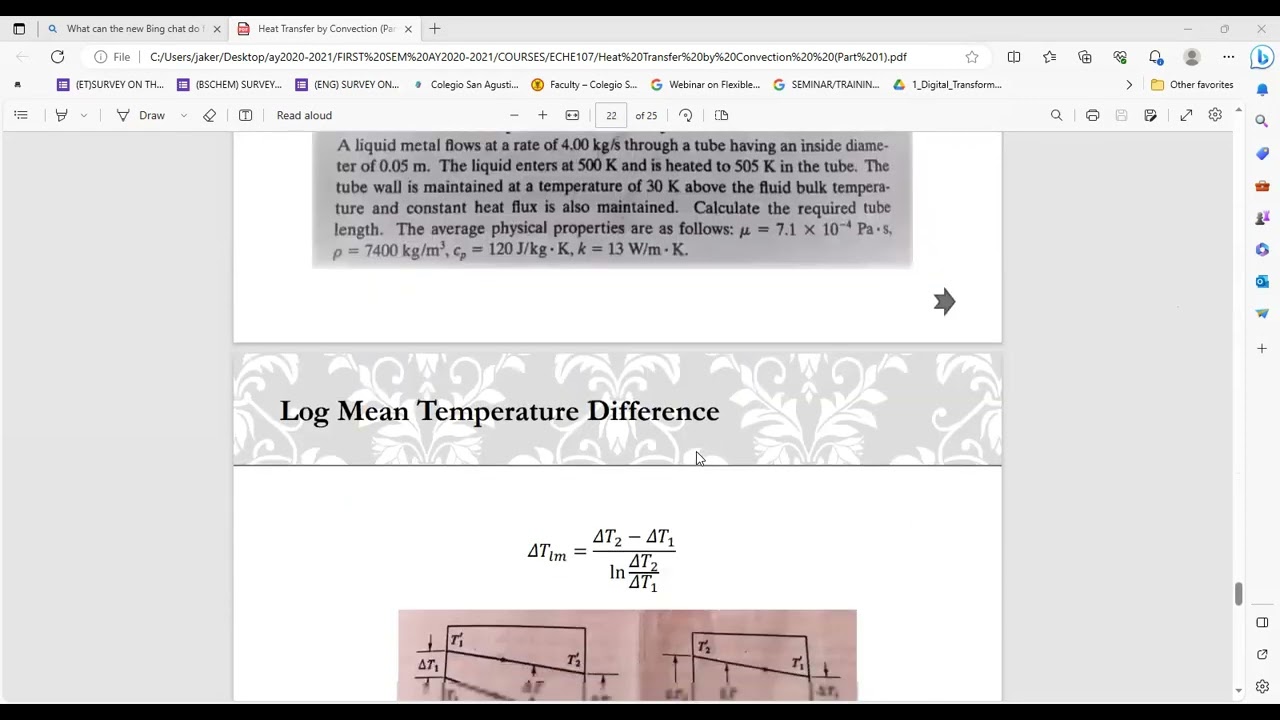Viewport: 1280px width, 720px height.
Task: Click the vertical scrollbar thumb of PDF
Action: point(1238,594)
